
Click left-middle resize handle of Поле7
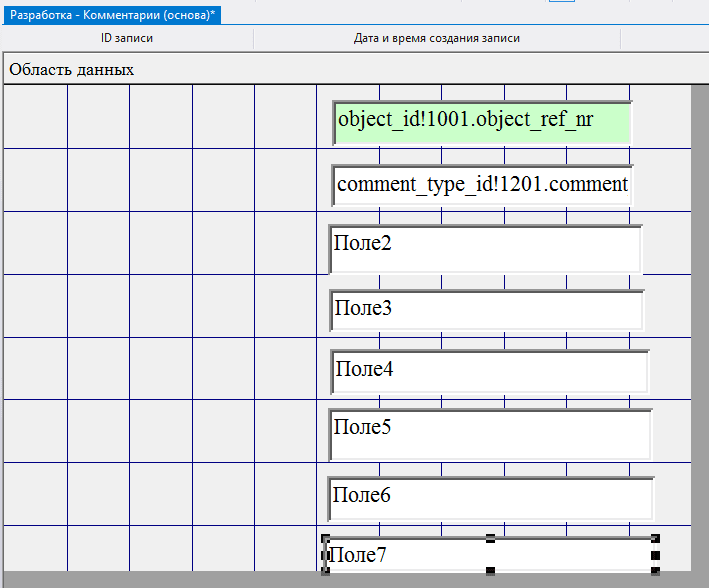coord(326,555)
